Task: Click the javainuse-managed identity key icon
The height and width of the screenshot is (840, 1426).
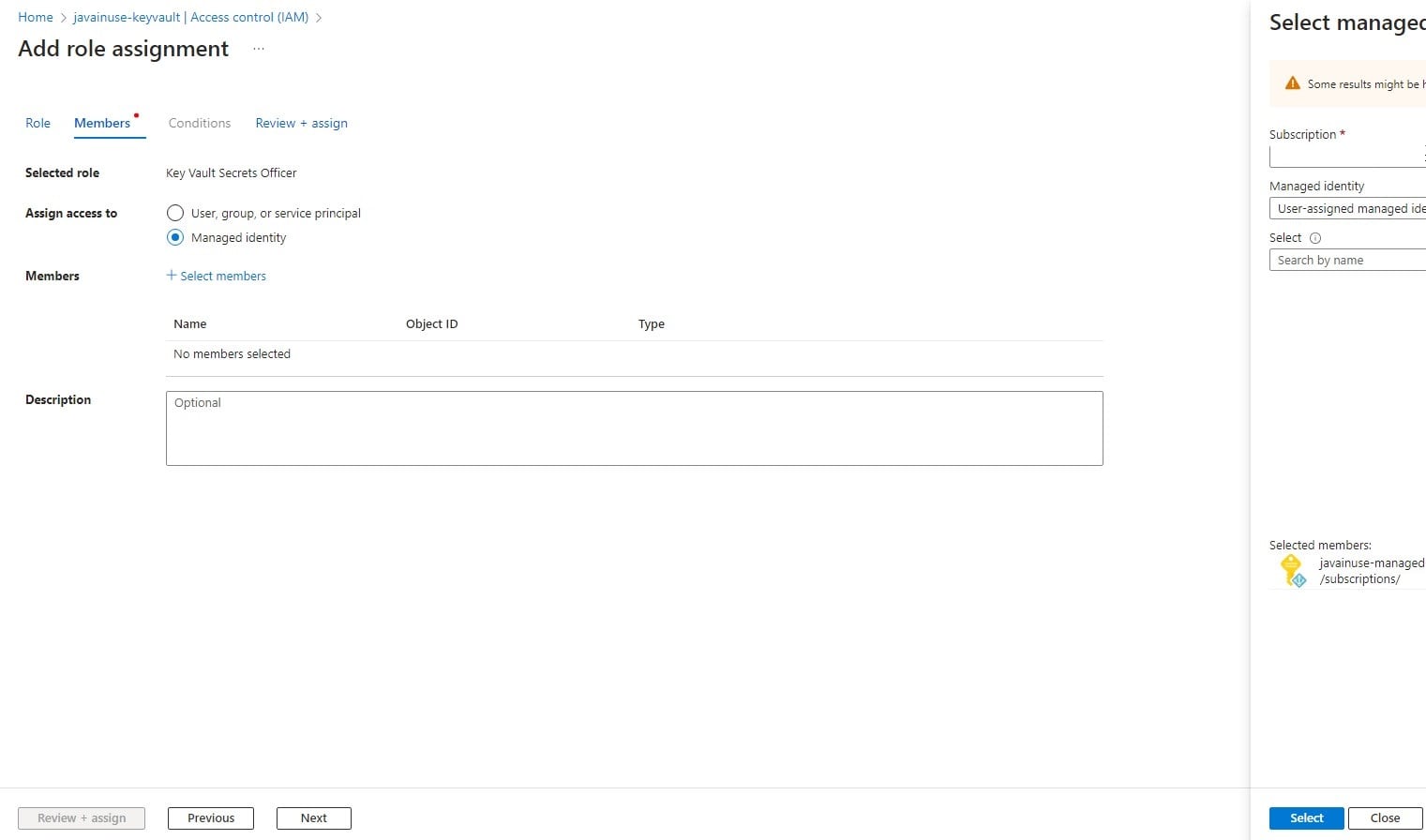Action: pyautogui.click(x=1293, y=571)
